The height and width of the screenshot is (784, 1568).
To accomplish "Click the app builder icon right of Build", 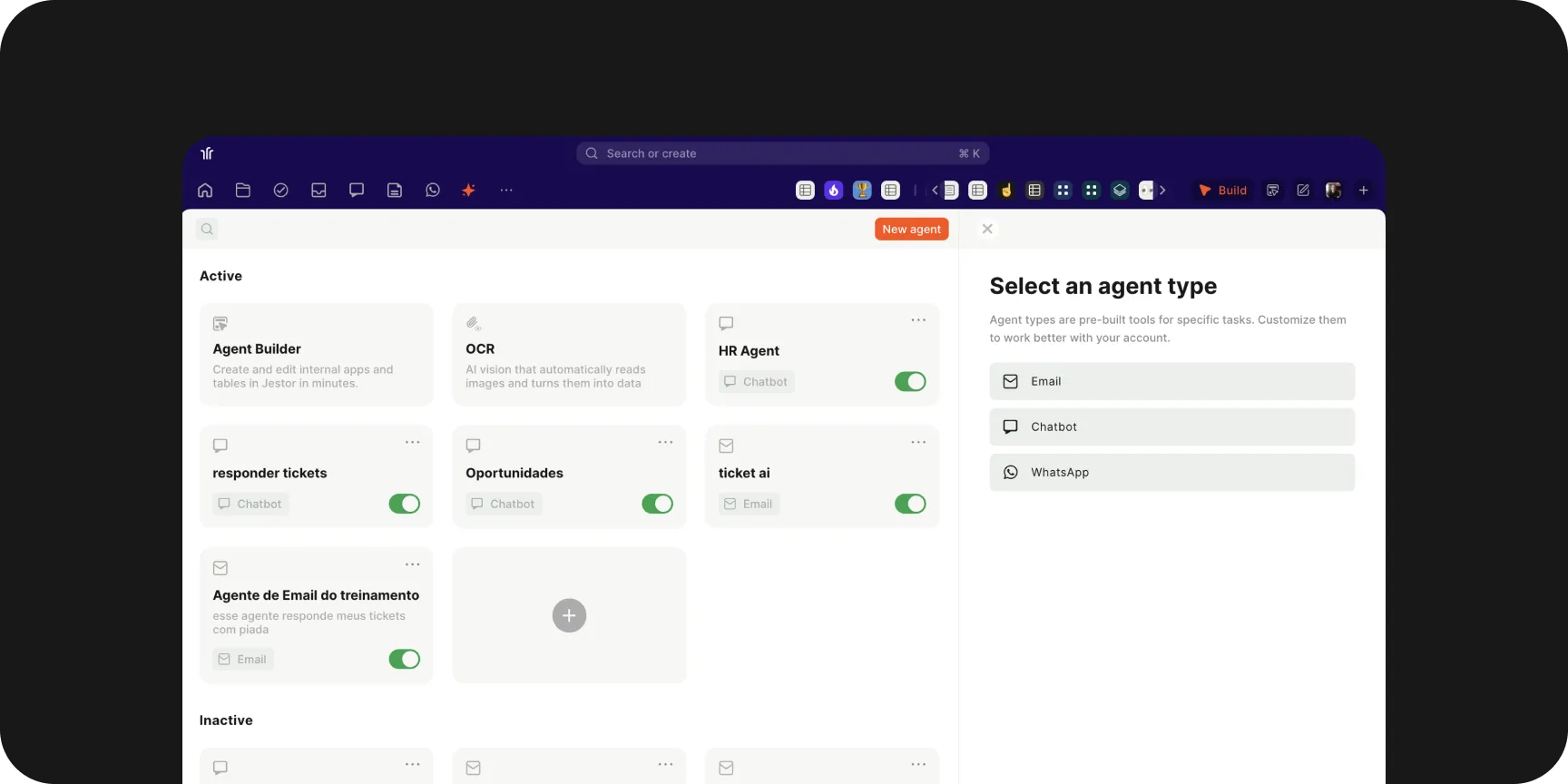I will pos(1273,190).
